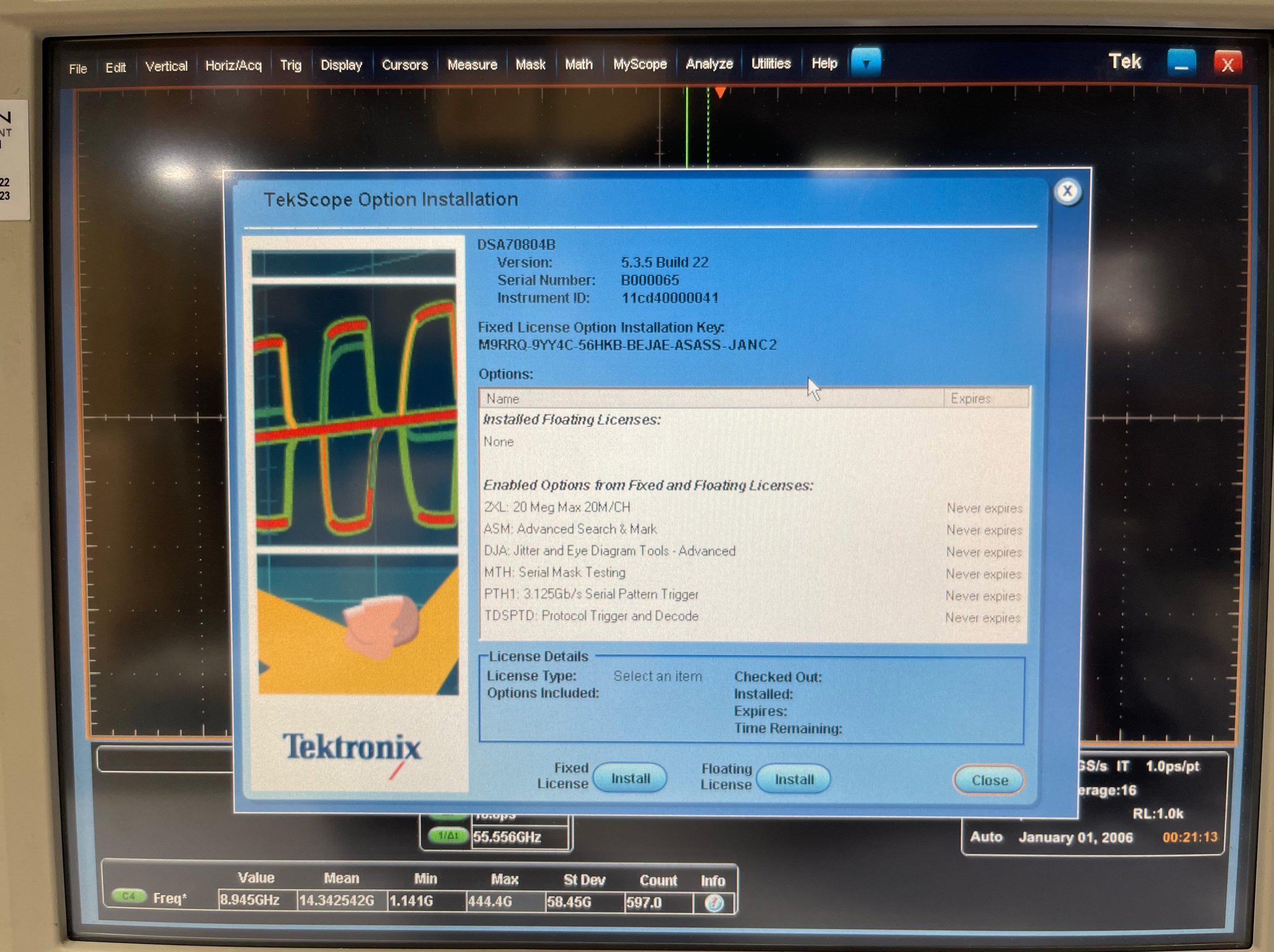The height and width of the screenshot is (952, 1274).
Task: Open the Mask menu
Action: [x=530, y=65]
